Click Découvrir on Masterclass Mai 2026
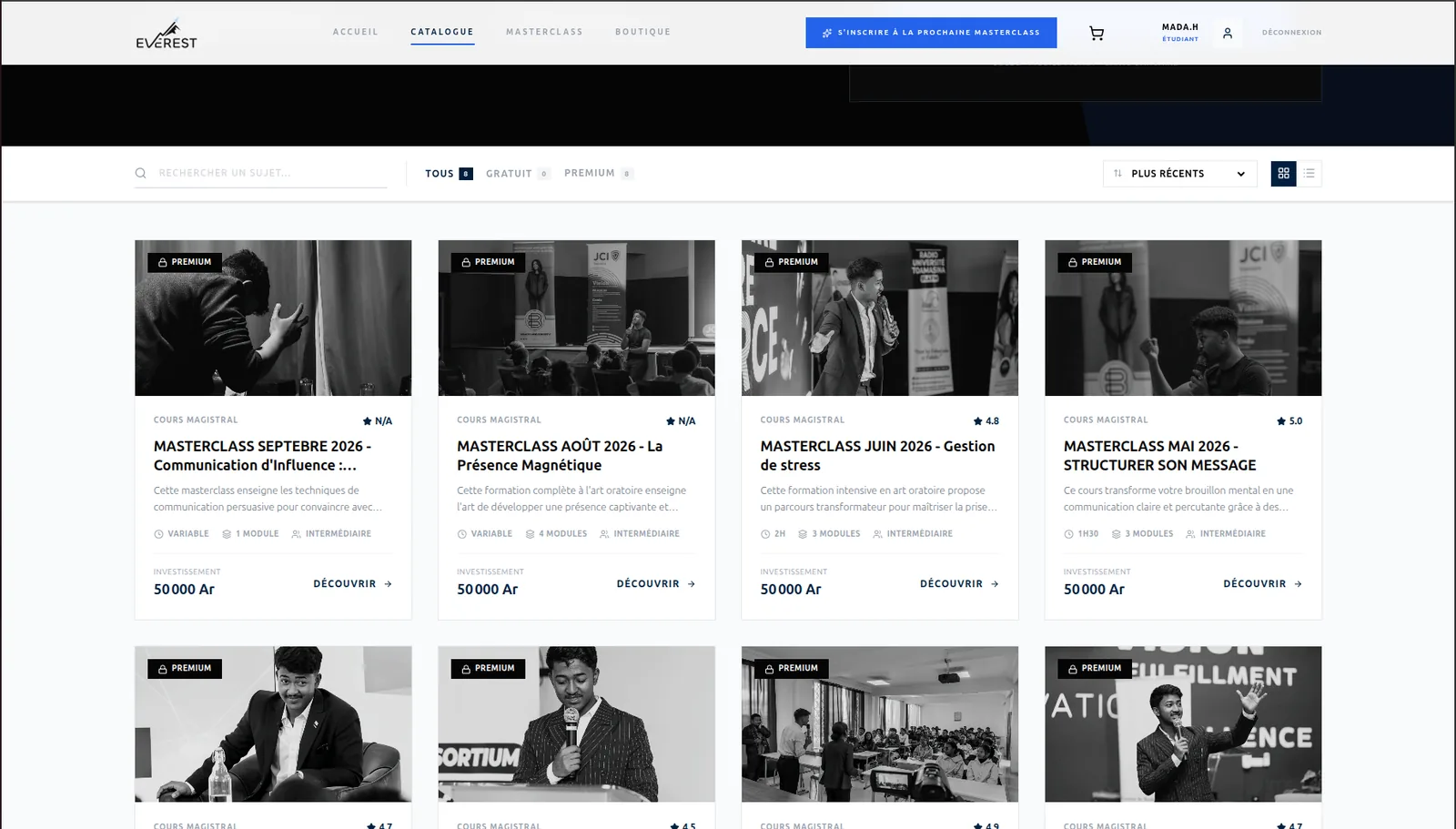Screen dimensions: 1456x829 pyautogui.click(x=1263, y=584)
